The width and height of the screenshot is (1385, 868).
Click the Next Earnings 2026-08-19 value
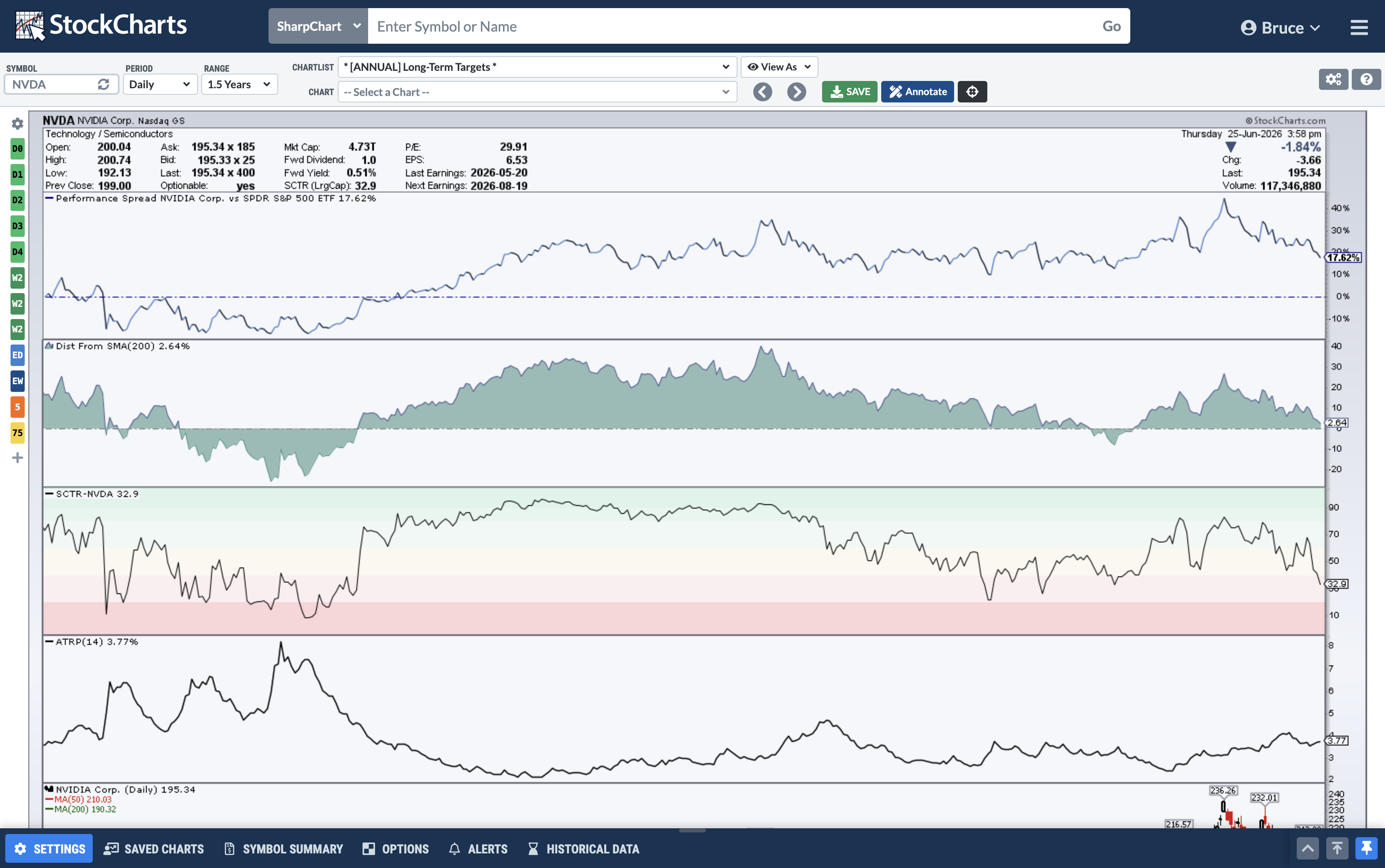[499, 186]
